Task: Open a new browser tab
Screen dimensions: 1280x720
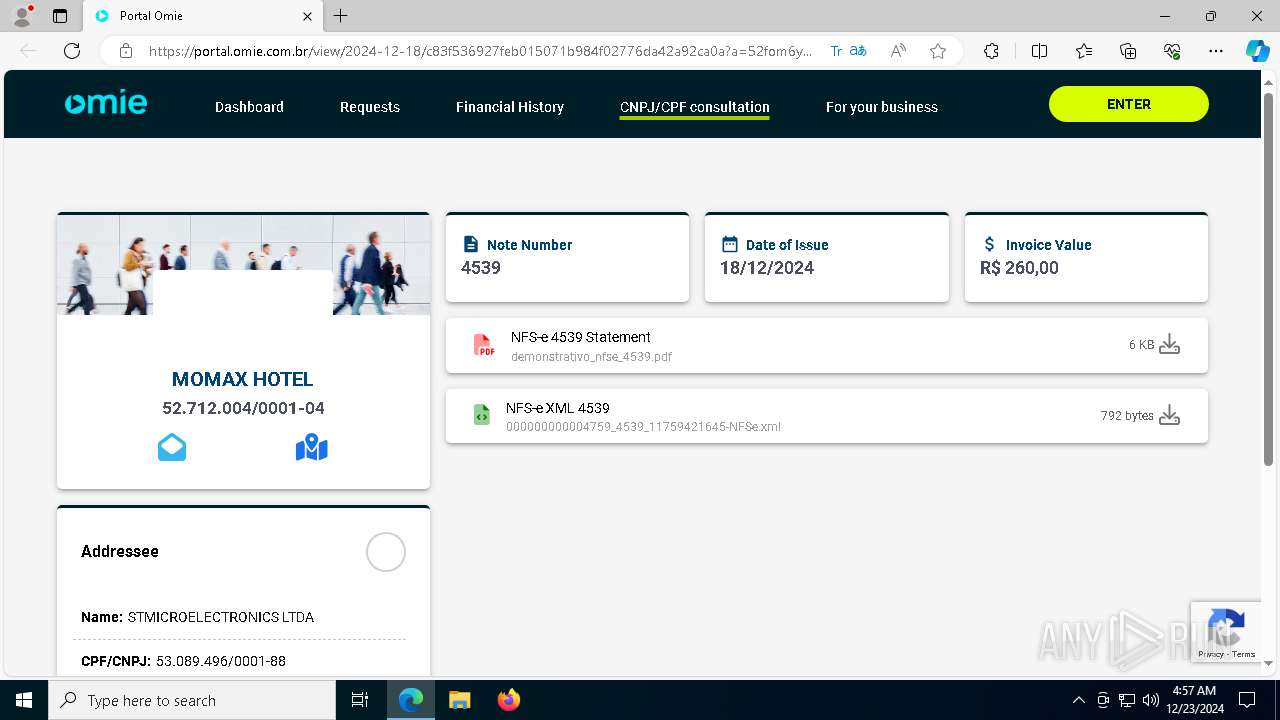Action: click(x=341, y=16)
